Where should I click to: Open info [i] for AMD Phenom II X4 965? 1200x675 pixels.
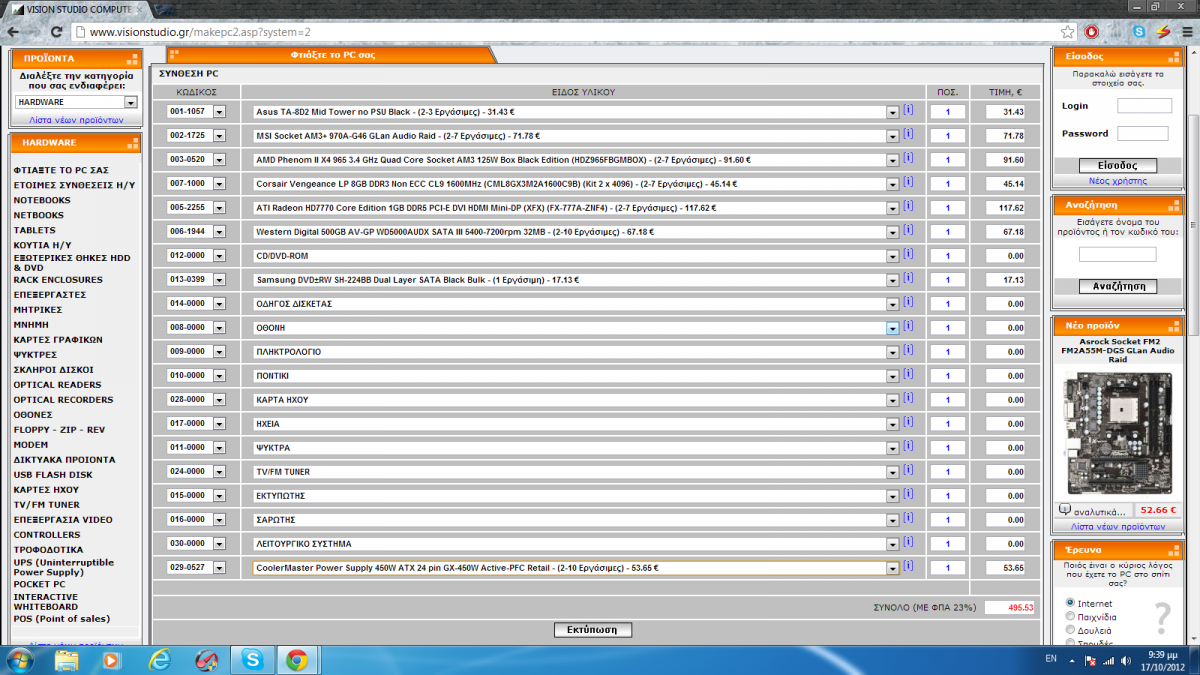click(908, 158)
